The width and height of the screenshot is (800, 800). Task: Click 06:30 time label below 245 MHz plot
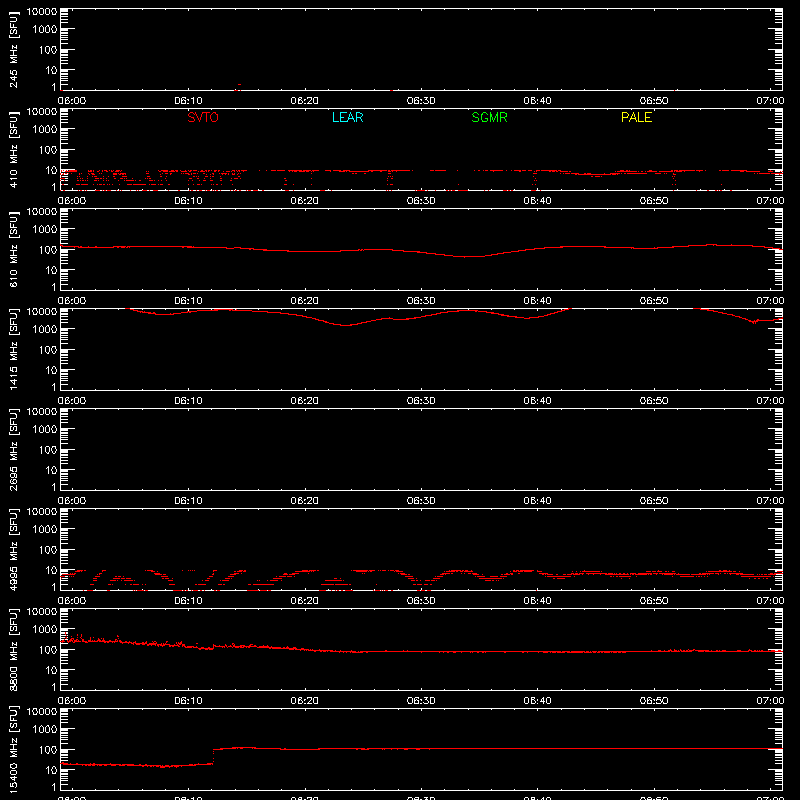(x=421, y=101)
